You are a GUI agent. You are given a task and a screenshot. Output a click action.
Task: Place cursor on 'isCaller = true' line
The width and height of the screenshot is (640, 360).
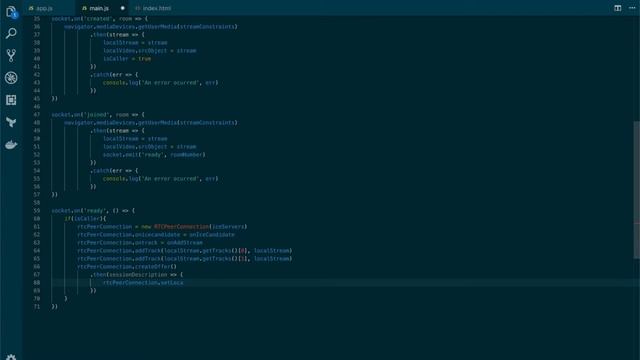[127, 59]
